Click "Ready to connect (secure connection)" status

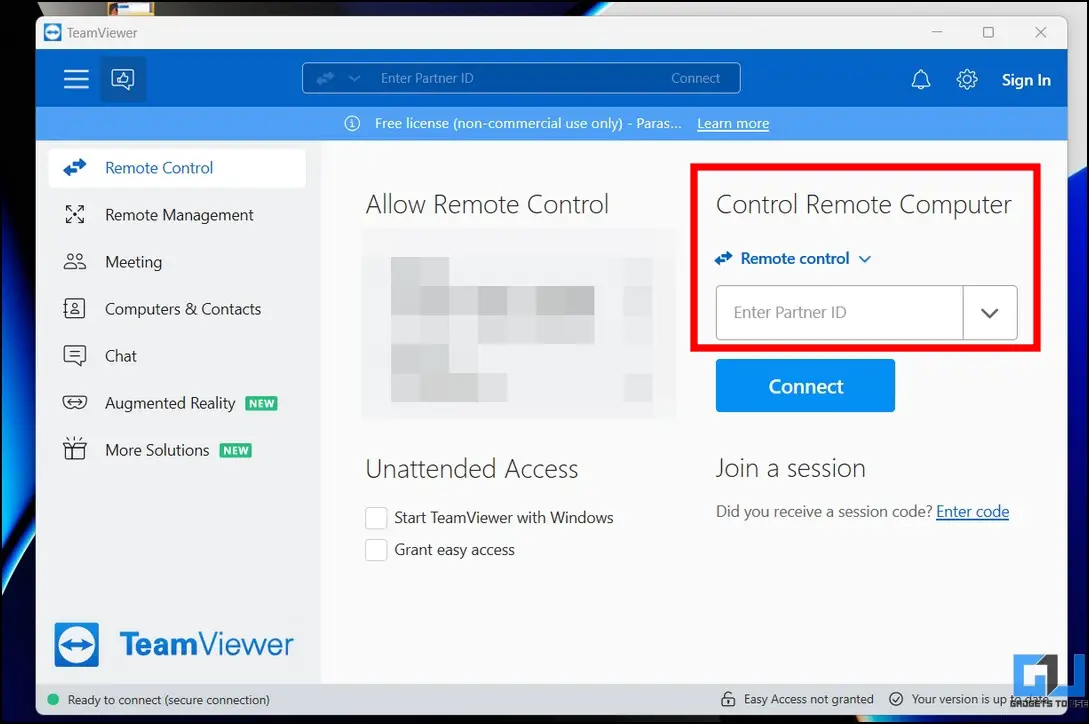point(169,700)
